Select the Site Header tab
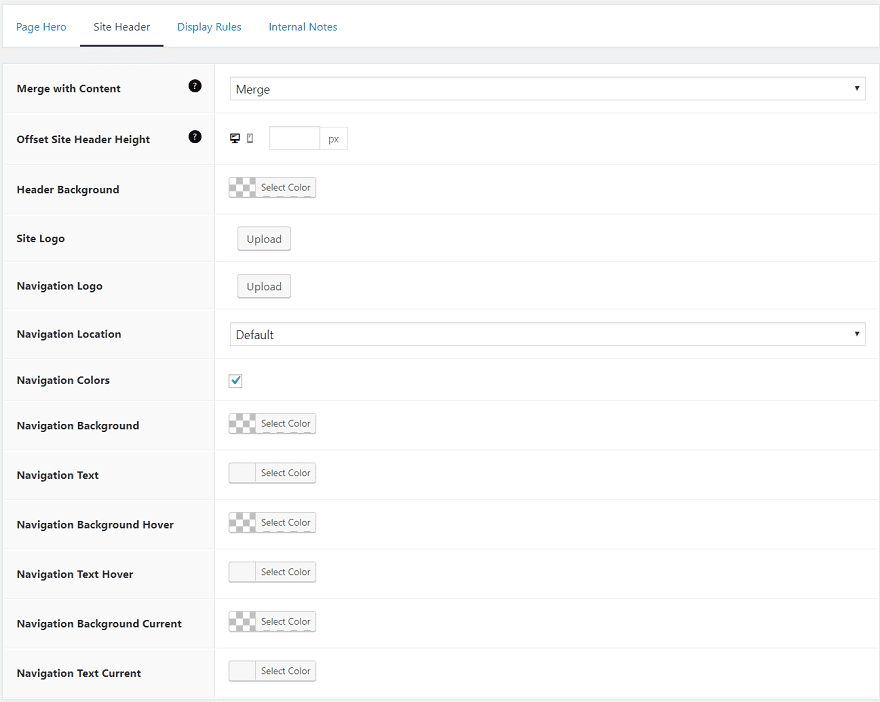Image resolution: width=880 pixels, height=702 pixels. pos(122,27)
